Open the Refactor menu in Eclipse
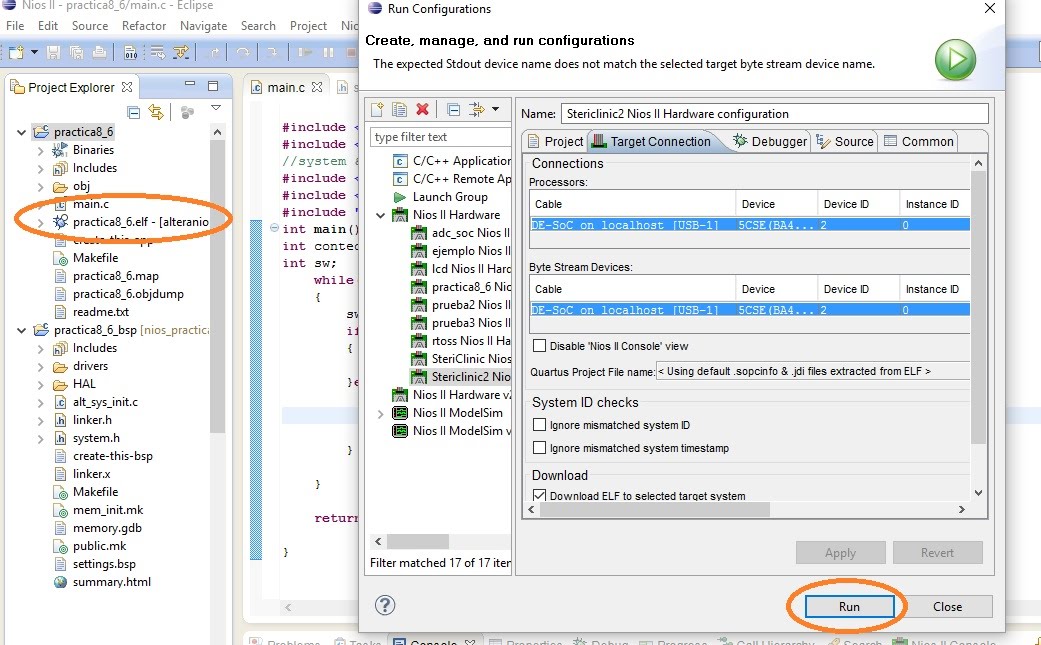 click(x=144, y=26)
